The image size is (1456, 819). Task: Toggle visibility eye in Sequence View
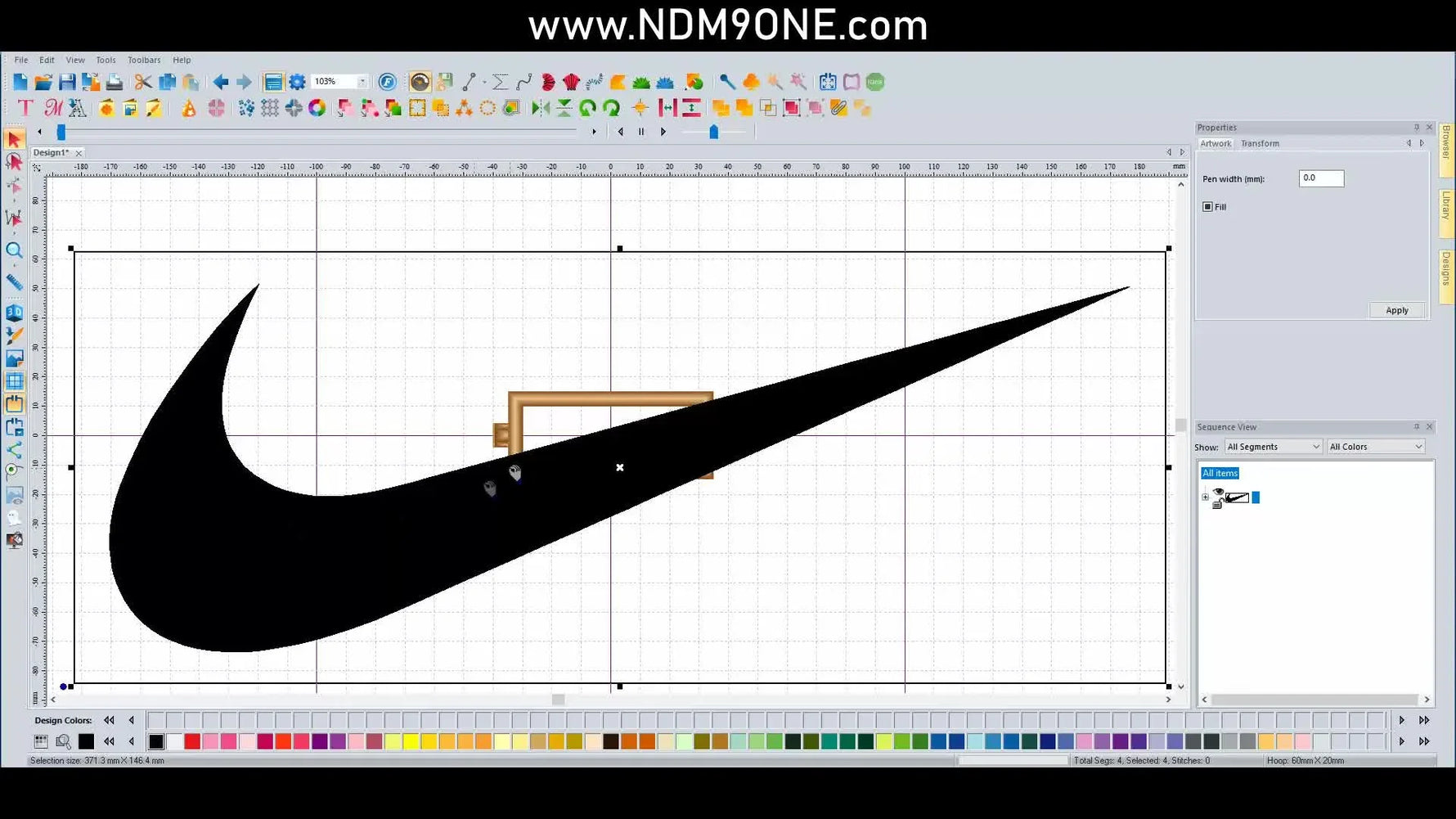pyautogui.click(x=1218, y=493)
